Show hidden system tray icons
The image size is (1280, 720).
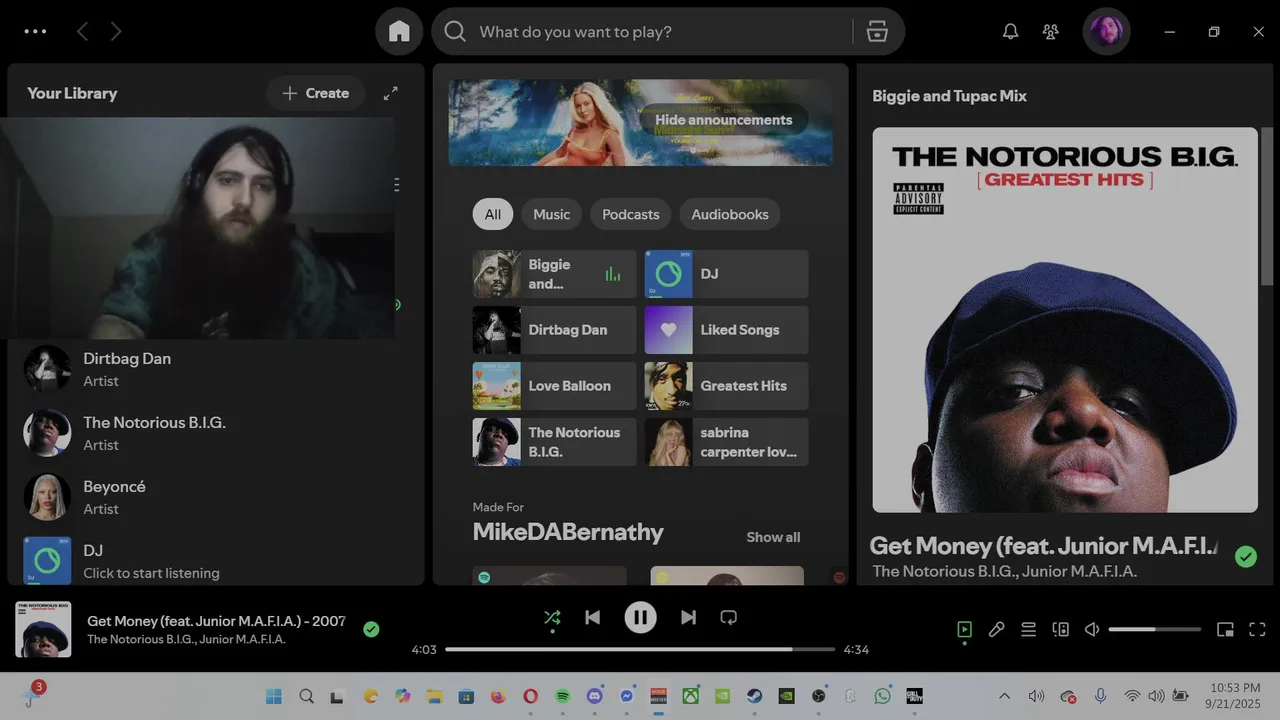coord(1004,696)
